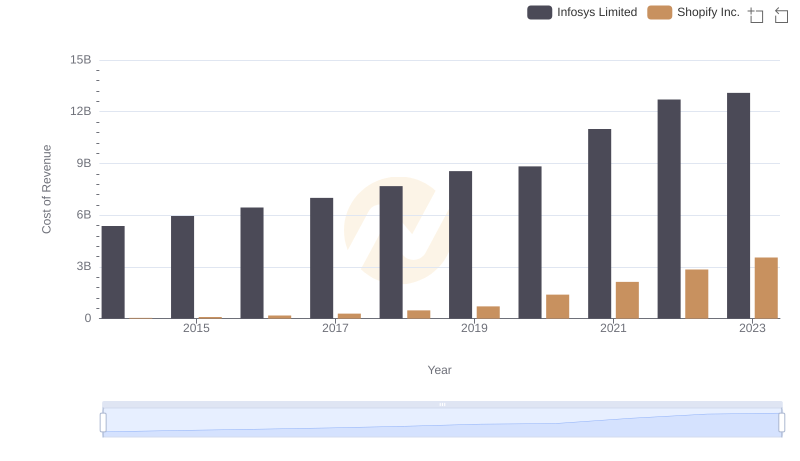800x461 pixels.
Task: Hide the Shopify Inc. series label
Action: tap(708, 12)
